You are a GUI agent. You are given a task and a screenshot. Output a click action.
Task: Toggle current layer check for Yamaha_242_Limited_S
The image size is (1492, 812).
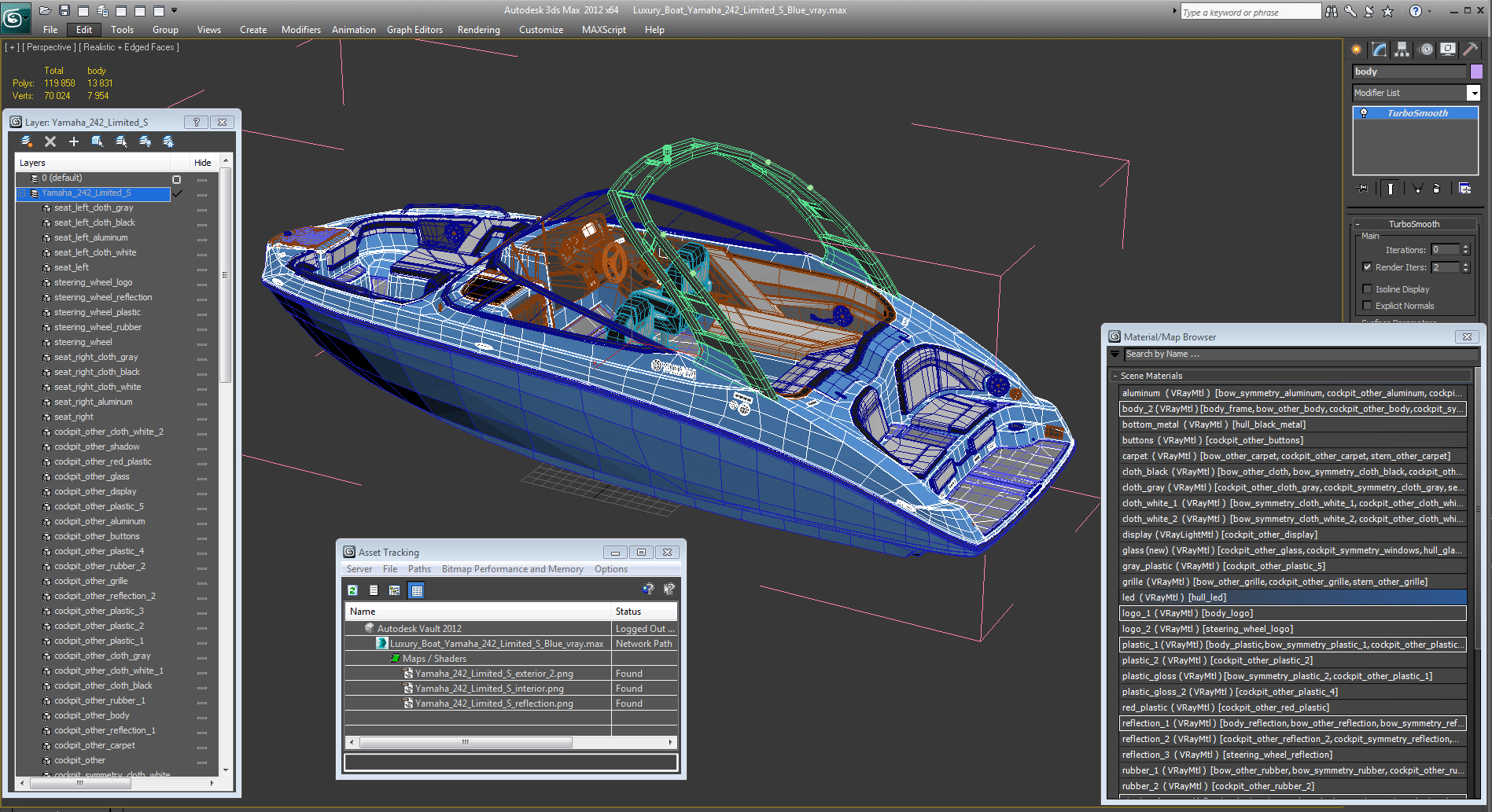click(178, 193)
